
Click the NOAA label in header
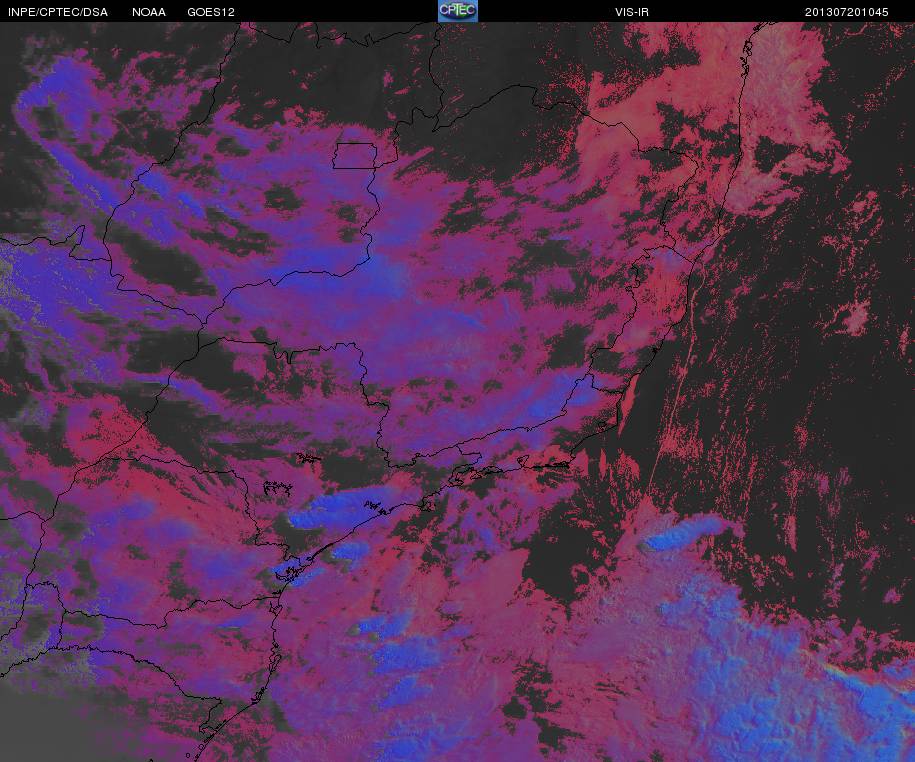pyautogui.click(x=149, y=12)
